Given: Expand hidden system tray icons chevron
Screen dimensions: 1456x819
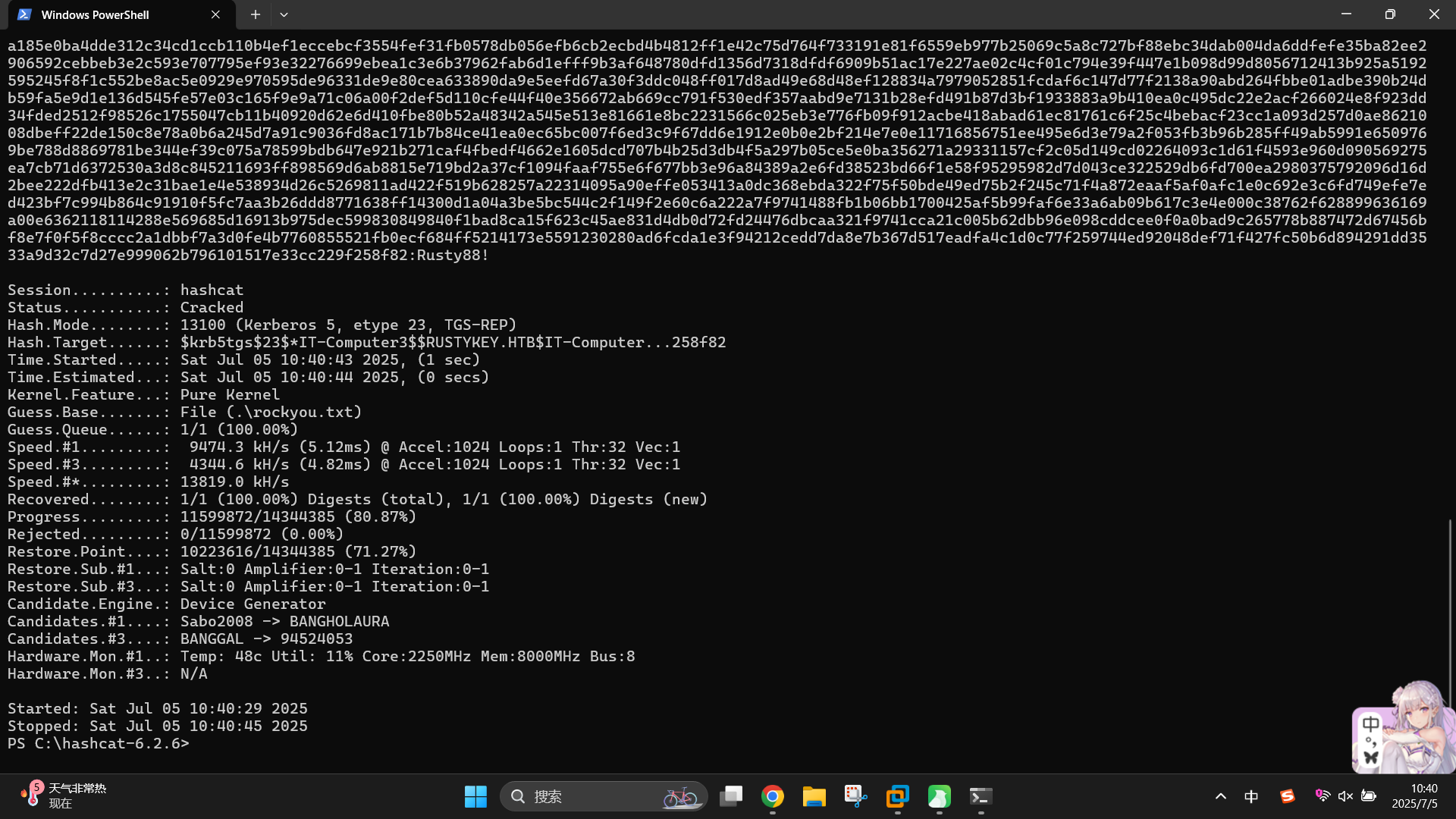Looking at the screenshot, I should pos(1221,796).
